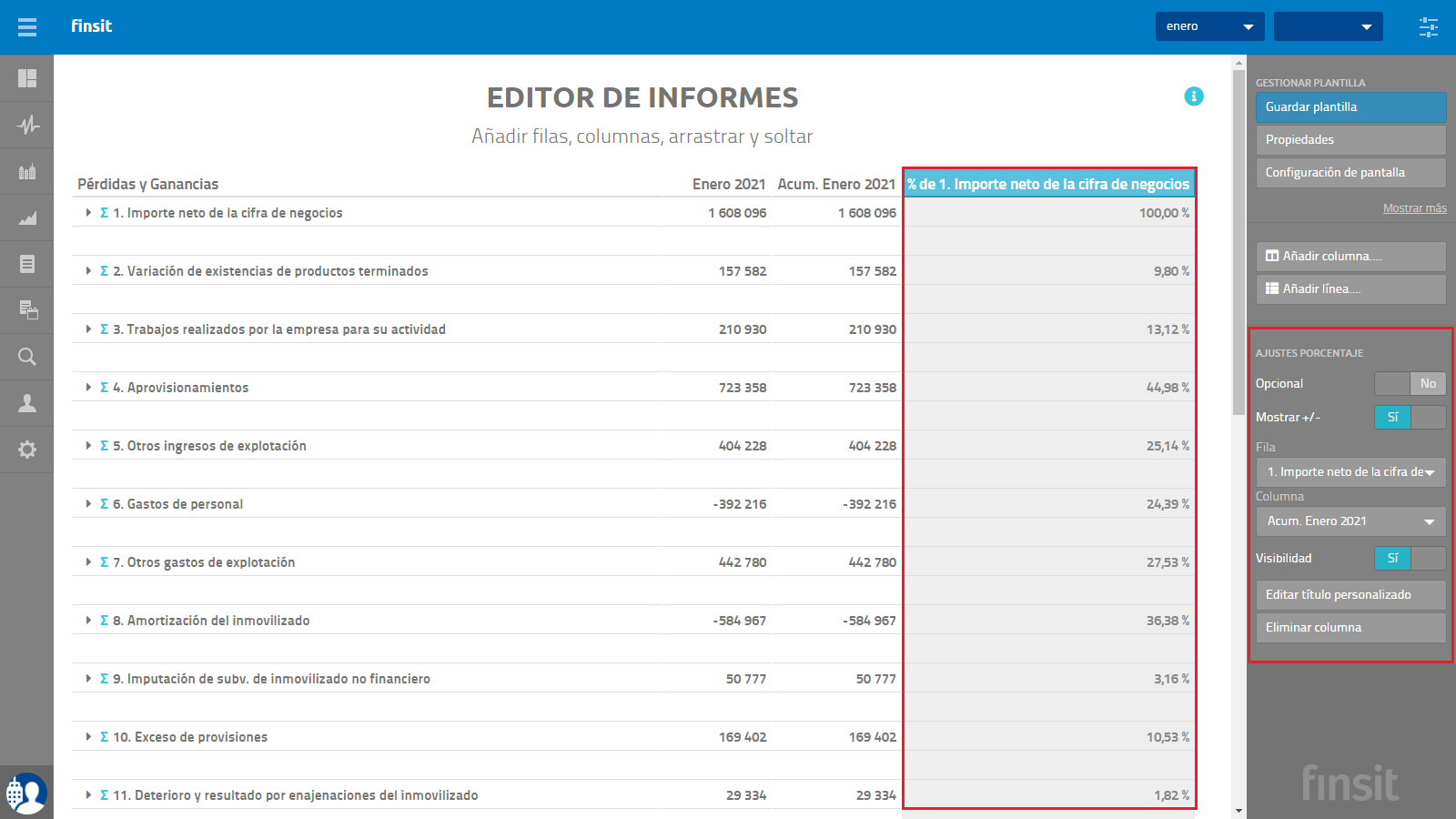Click the Mostrar más link
Image resolution: width=1456 pixels, height=819 pixels.
pos(1414,208)
